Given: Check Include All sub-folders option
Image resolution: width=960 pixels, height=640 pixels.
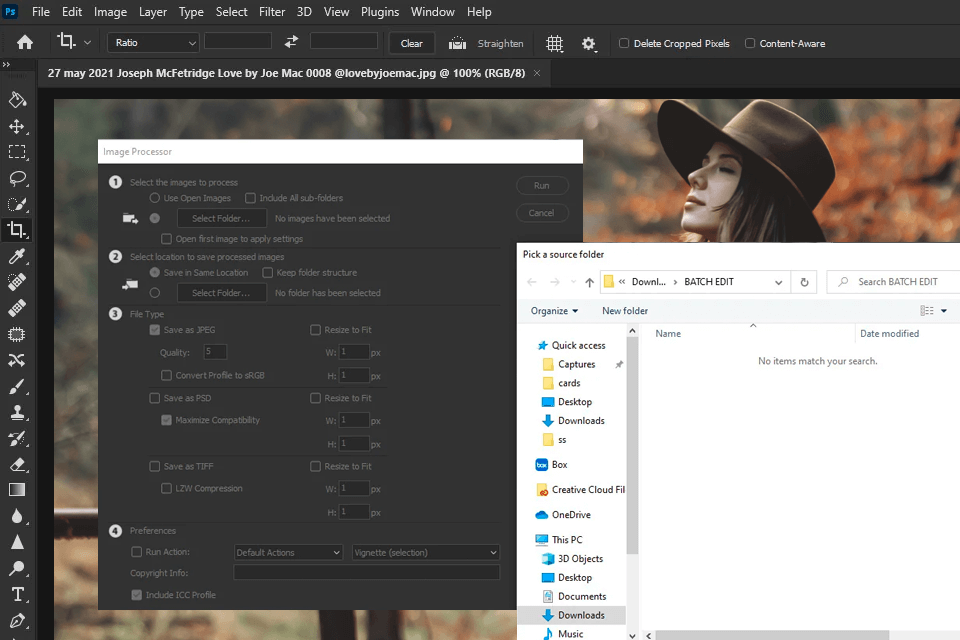Looking at the screenshot, I should point(251,198).
